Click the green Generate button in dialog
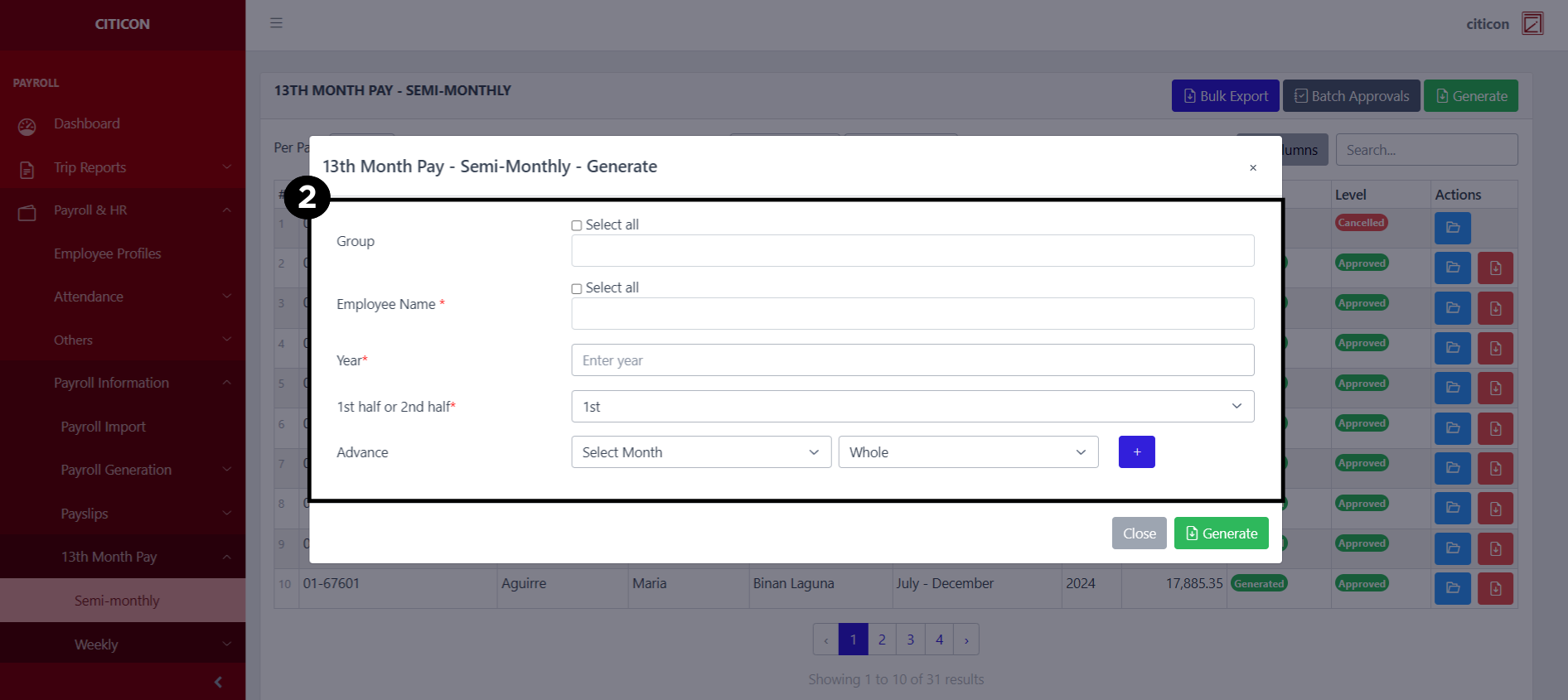1568x700 pixels. tap(1222, 533)
